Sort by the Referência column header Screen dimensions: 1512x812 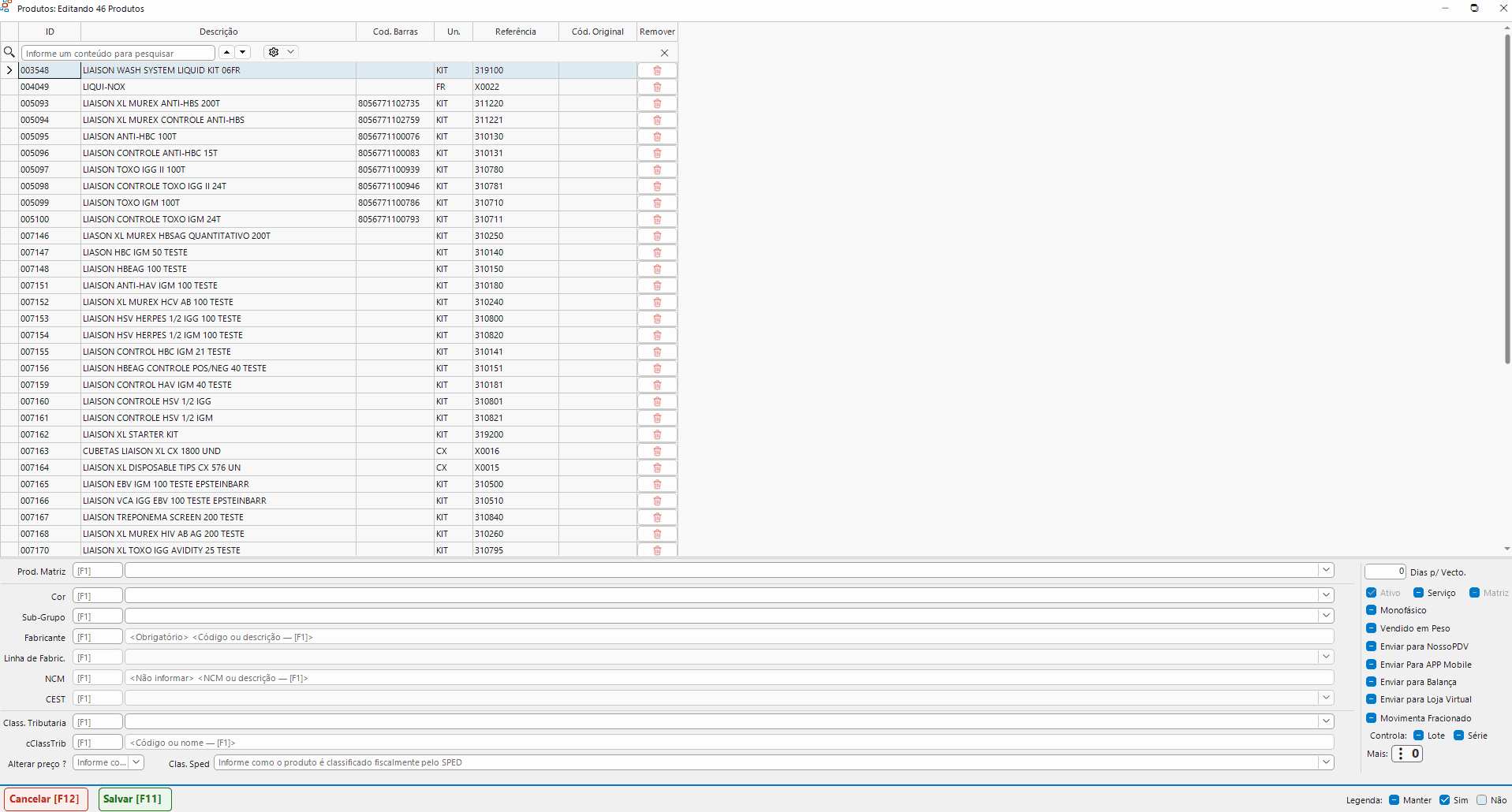pos(516,32)
